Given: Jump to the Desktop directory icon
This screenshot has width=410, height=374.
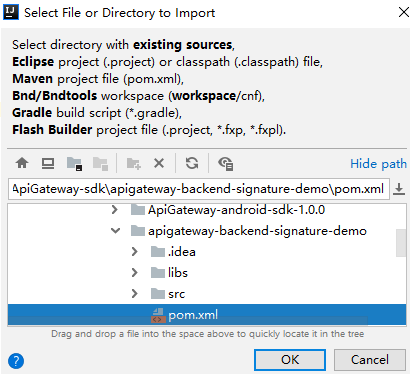Looking at the screenshot, I should tap(48, 163).
